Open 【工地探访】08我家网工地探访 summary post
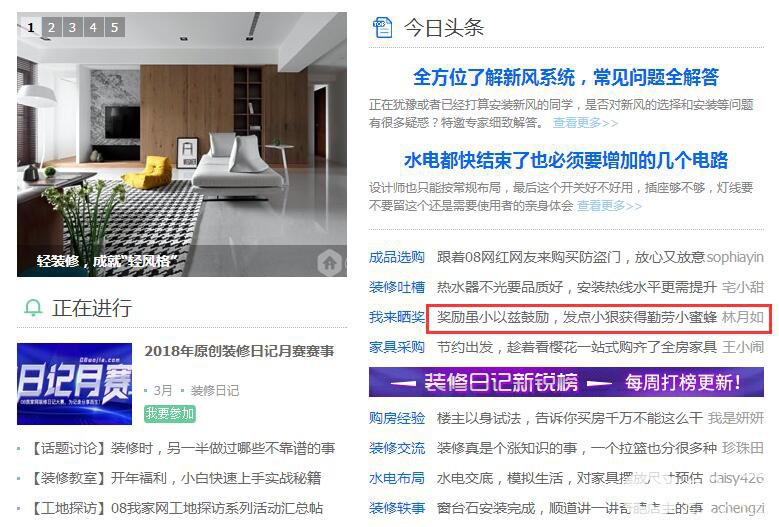 pyautogui.click(x=175, y=508)
